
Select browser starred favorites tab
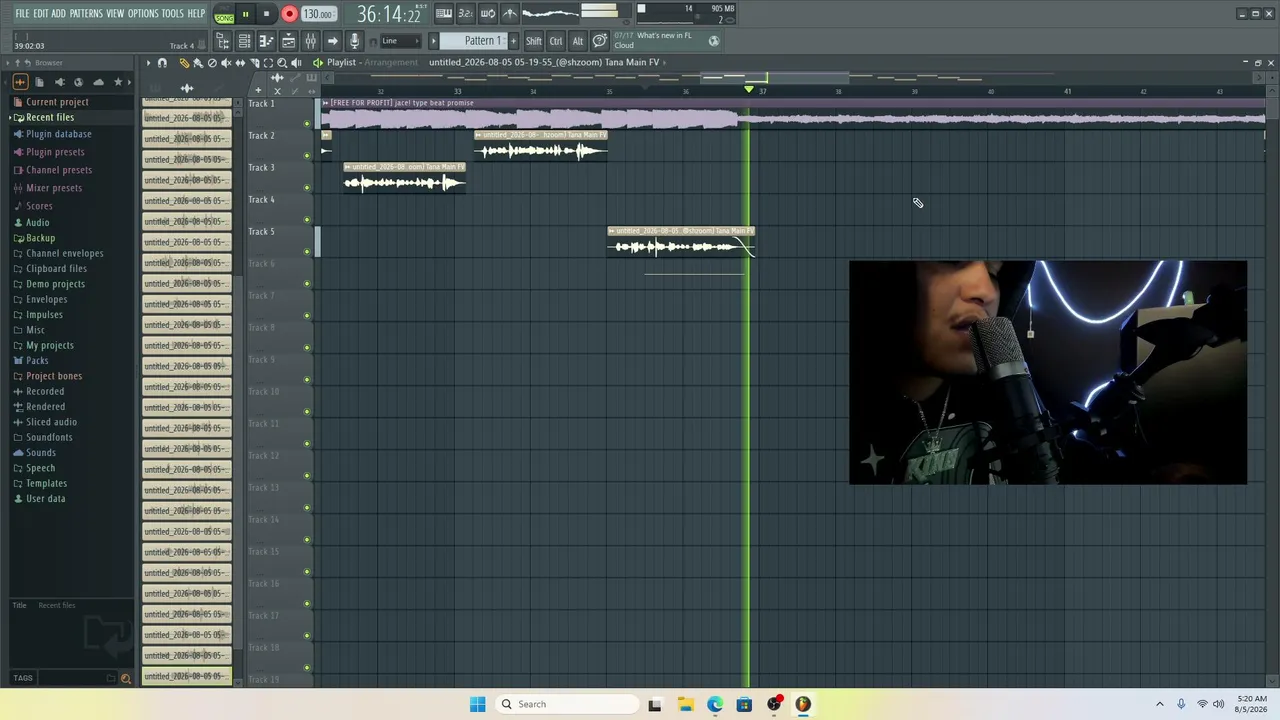[118, 82]
